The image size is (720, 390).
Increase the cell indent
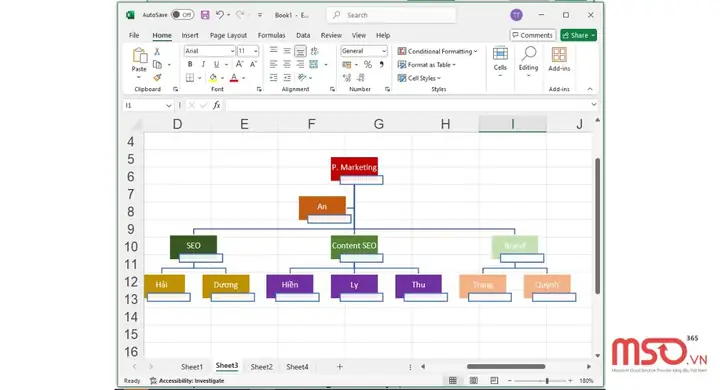tap(287, 78)
